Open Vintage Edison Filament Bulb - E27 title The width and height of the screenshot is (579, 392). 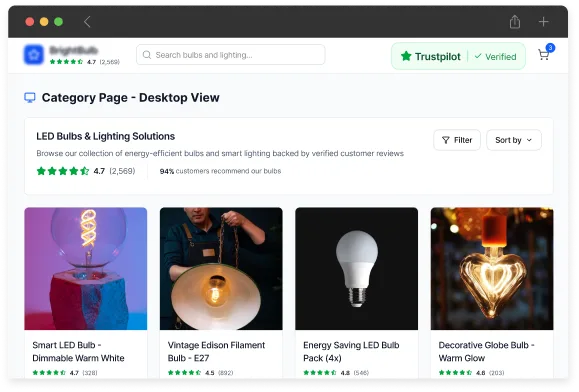click(216, 351)
